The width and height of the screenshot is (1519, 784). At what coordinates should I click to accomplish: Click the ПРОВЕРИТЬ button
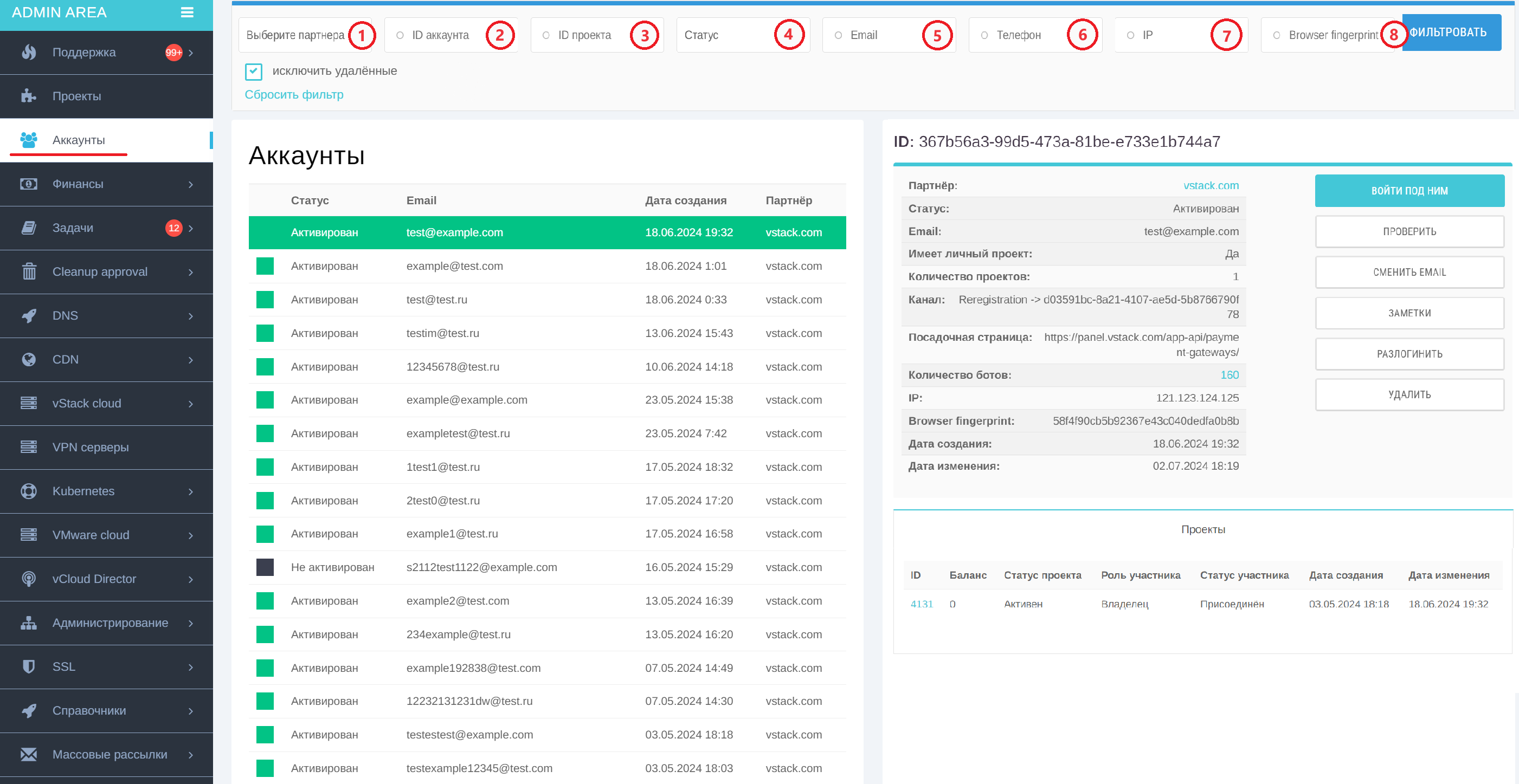pyautogui.click(x=1409, y=232)
